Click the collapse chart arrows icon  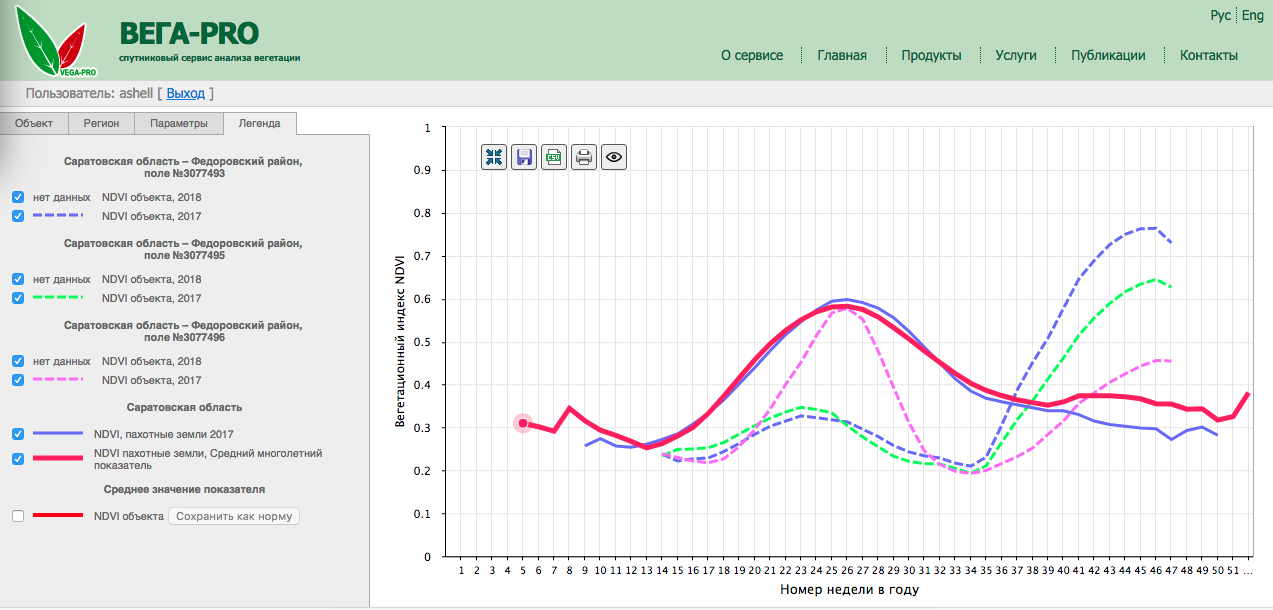[494, 157]
